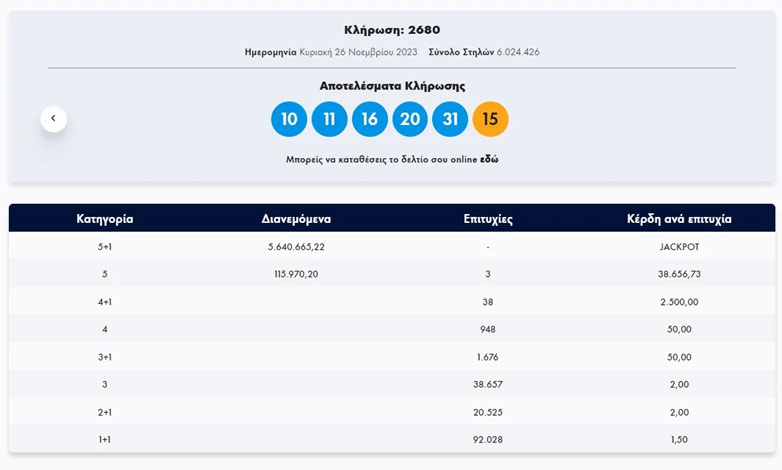Select the blue ball numbered 11
This screenshot has width=782, height=470.
[329, 119]
